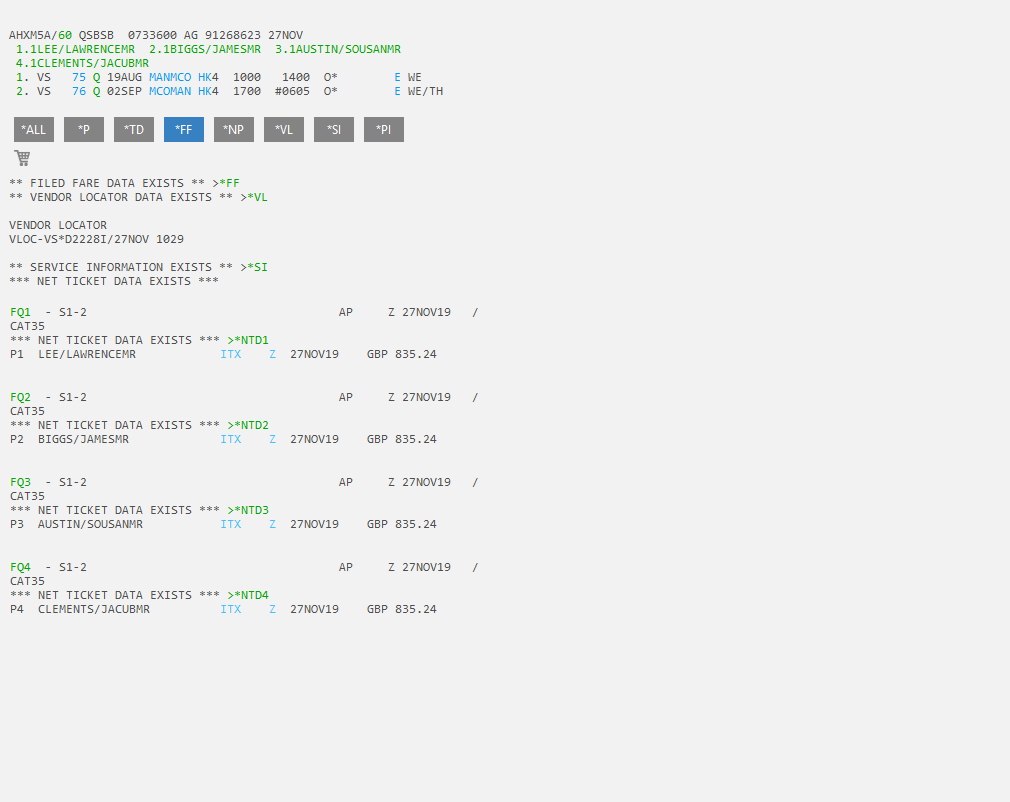Image resolution: width=1010 pixels, height=802 pixels.
Task: Click arrival time #0605
Action: pyautogui.click(x=292, y=91)
